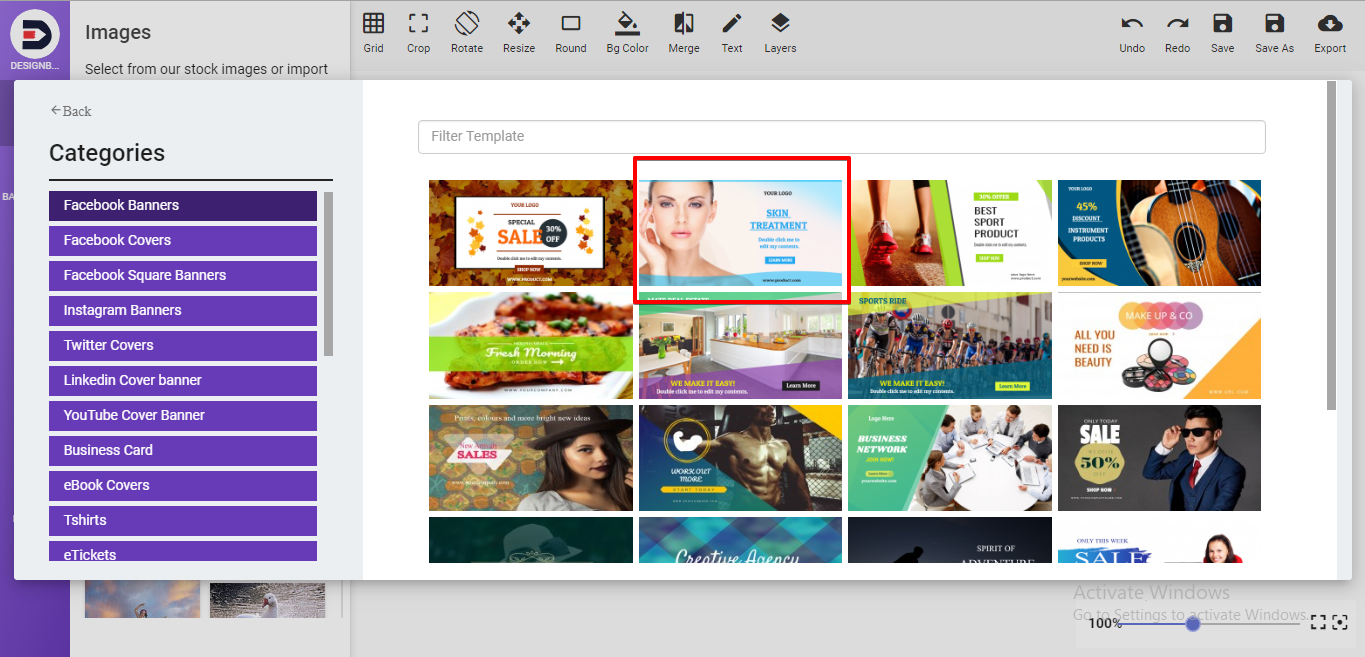The image size is (1365, 657).
Task: Select eBook Covers category
Action: click(183, 485)
